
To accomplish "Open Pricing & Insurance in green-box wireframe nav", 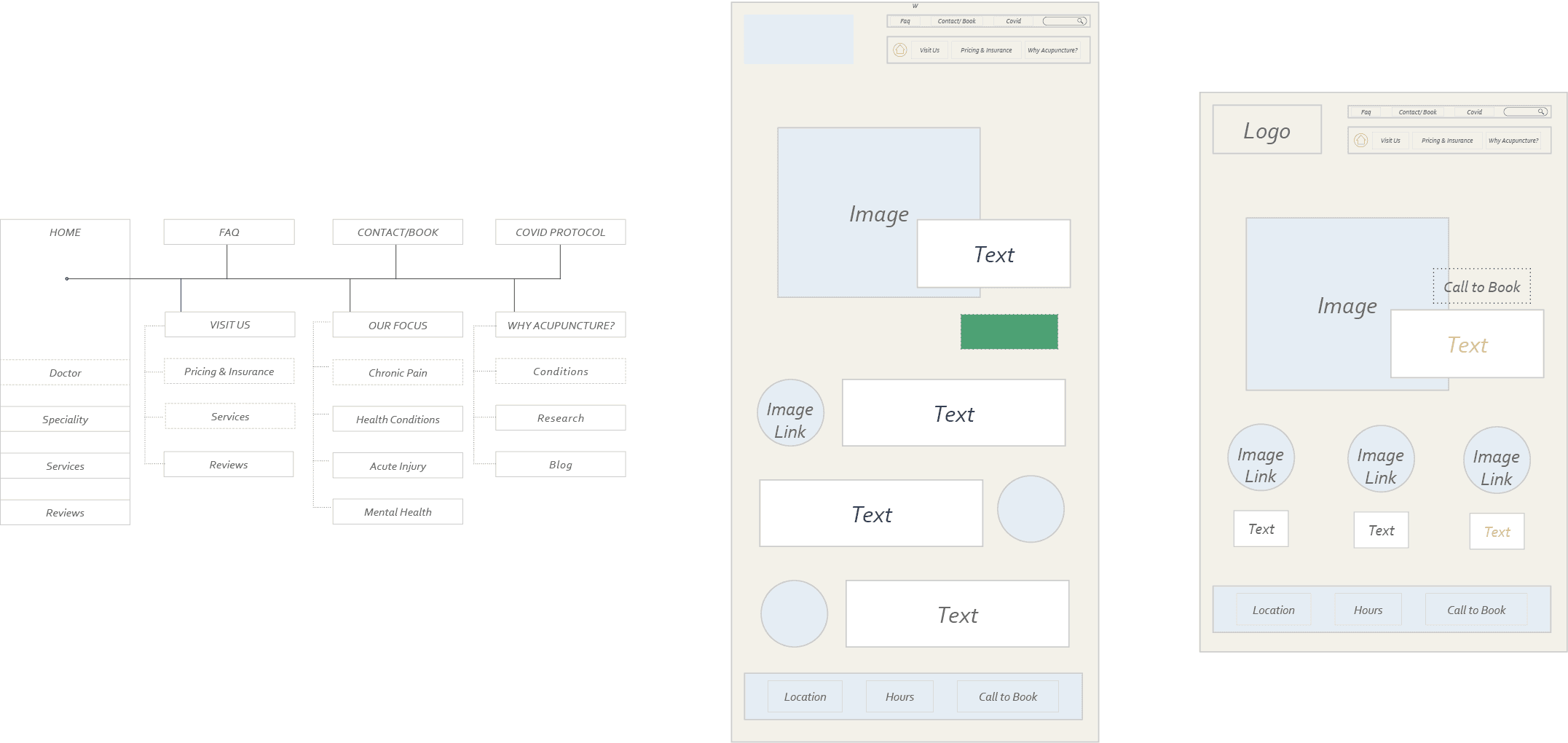I will tap(986, 50).
